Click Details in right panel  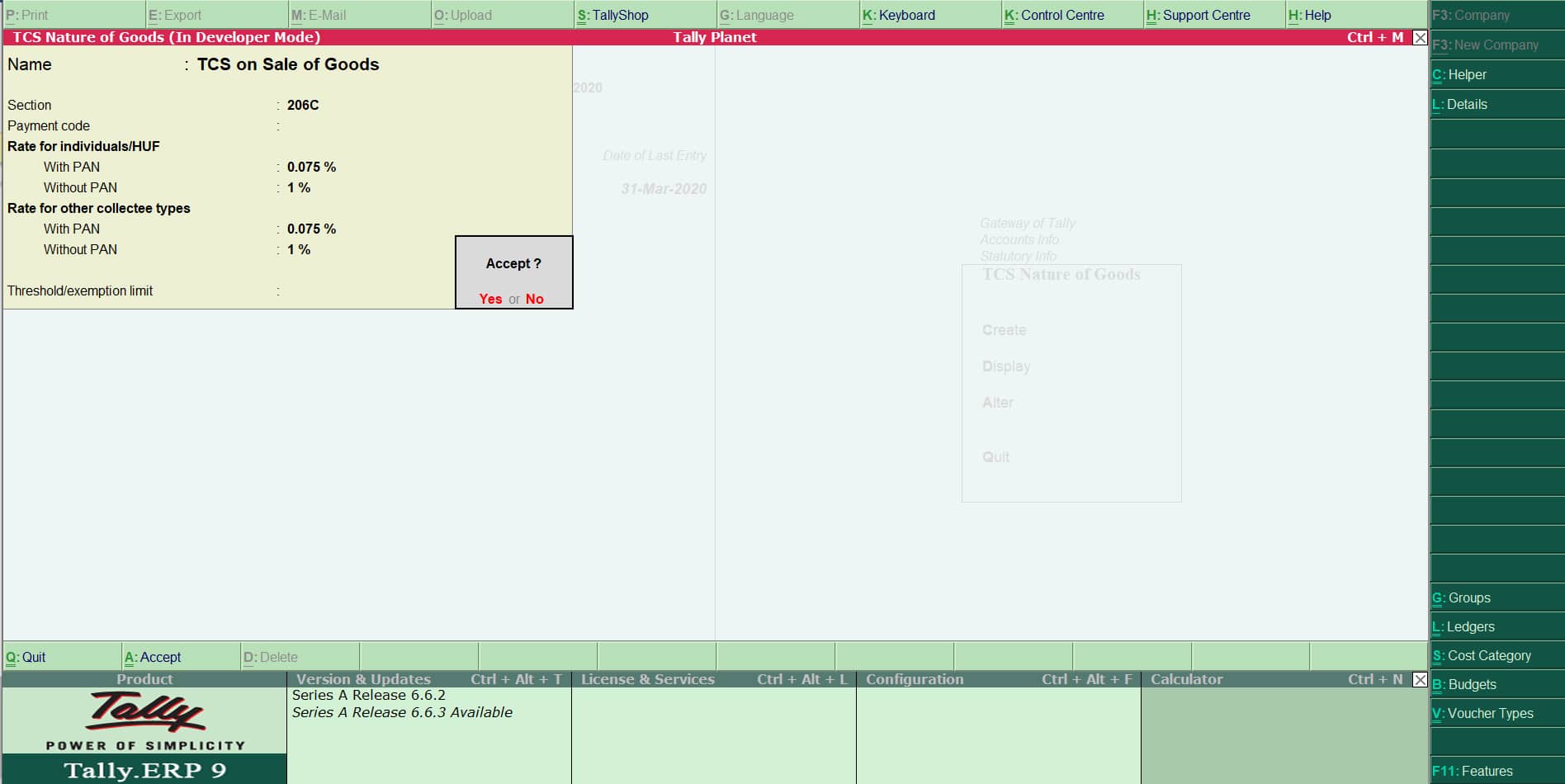(1497, 104)
